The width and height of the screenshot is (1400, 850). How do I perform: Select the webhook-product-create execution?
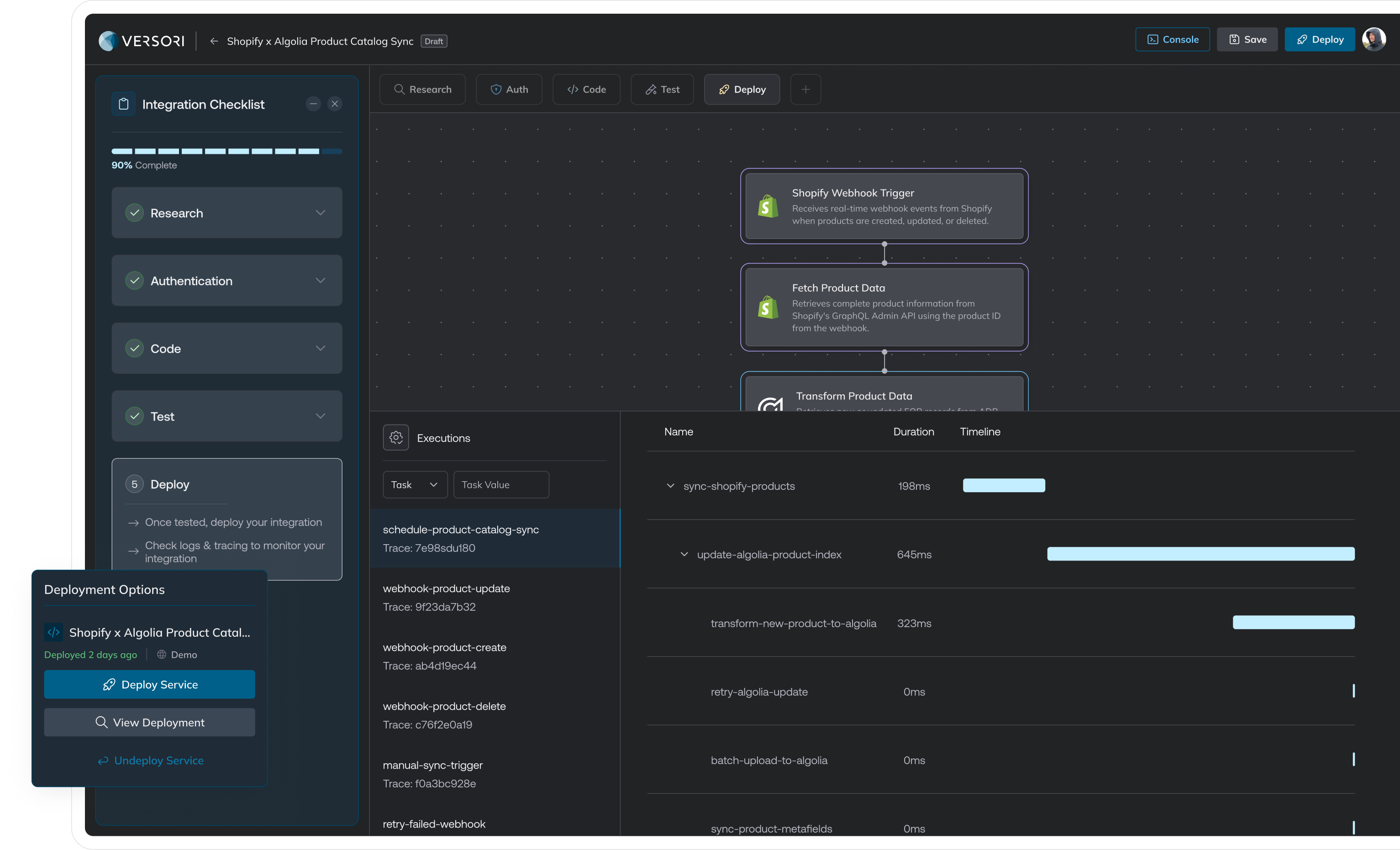coord(495,656)
